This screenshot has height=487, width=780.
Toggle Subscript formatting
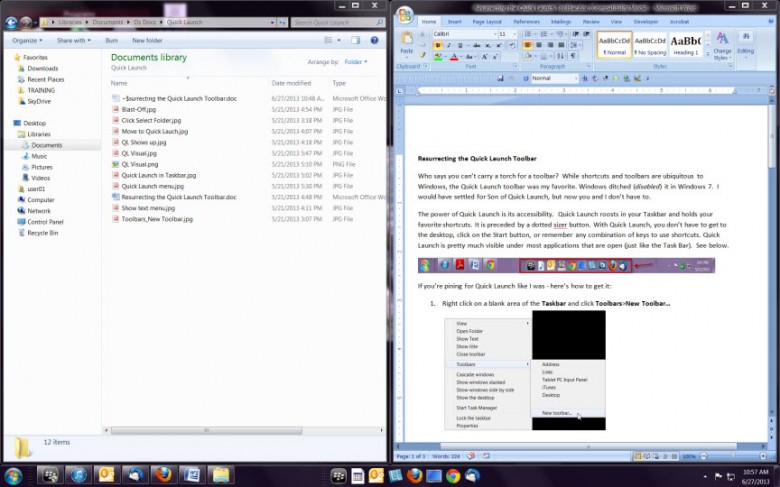[488, 45]
